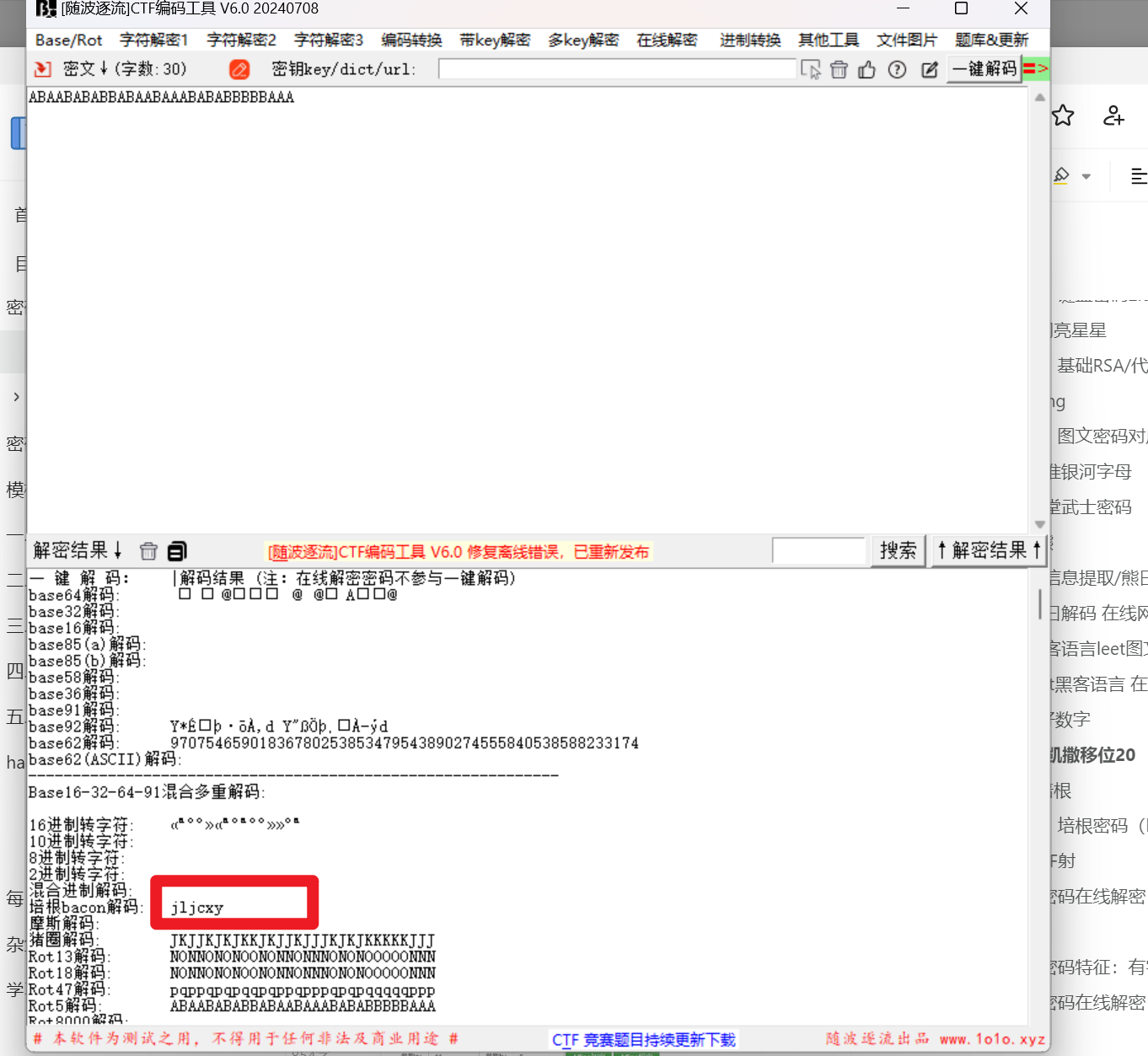Click the 培根bacon解码 row label
1148x1056 pixels.
coord(85,907)
